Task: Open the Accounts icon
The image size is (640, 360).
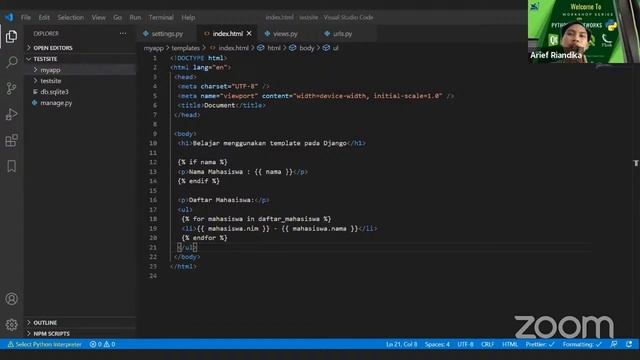Action: [11, 299]
